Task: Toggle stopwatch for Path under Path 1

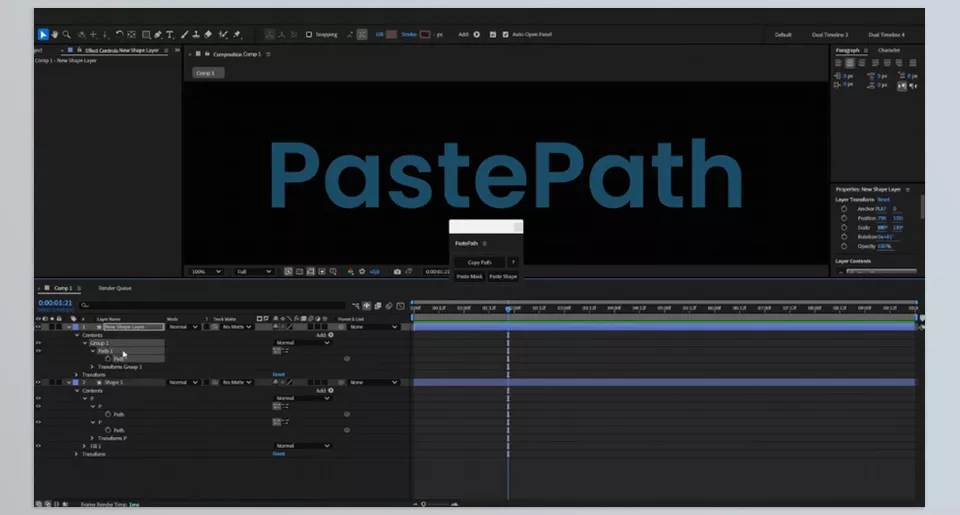Action: pyautogui.click(x=108, y=359)
